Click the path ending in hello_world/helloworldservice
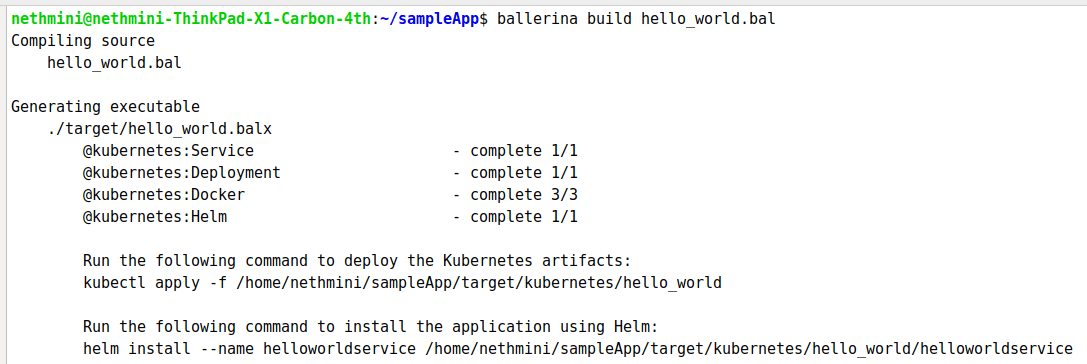 point(749,349)
